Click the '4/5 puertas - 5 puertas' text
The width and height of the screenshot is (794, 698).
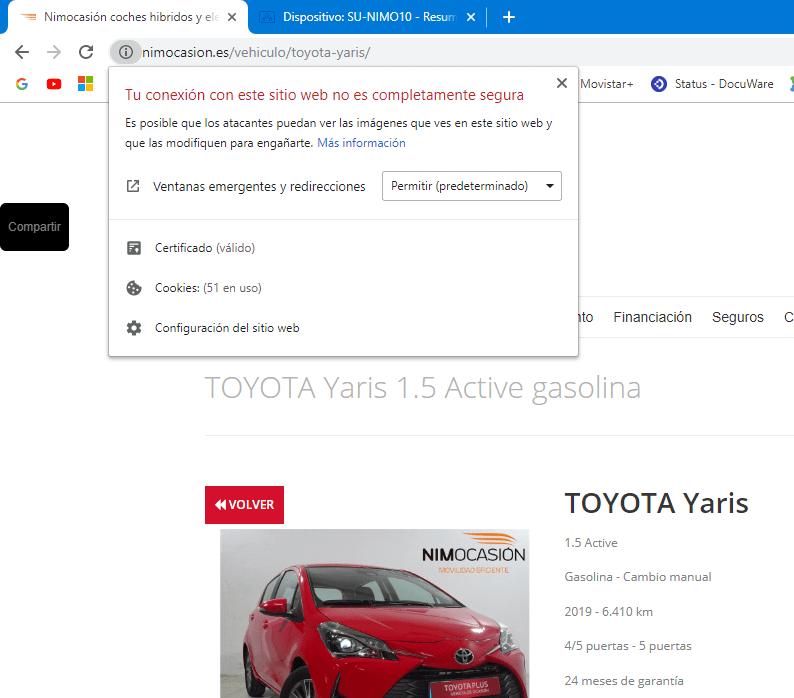pos(628,646)
